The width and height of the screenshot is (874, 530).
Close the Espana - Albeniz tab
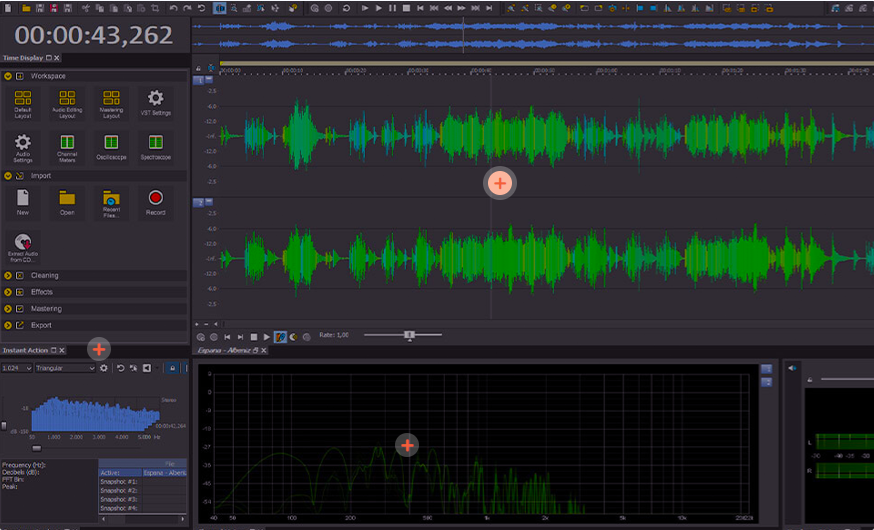point(264,350)
